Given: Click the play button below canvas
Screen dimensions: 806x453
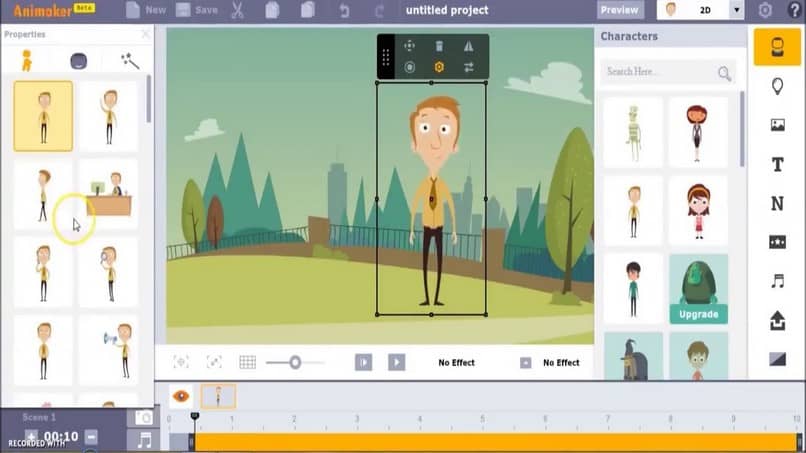Looking at the screenshot, I should pos(396,363).
